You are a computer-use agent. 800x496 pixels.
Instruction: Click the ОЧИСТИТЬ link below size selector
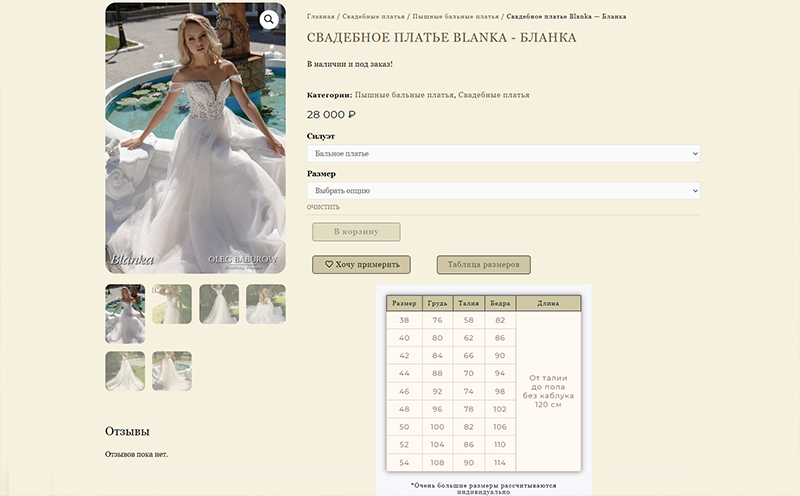[x=323, y=207]
